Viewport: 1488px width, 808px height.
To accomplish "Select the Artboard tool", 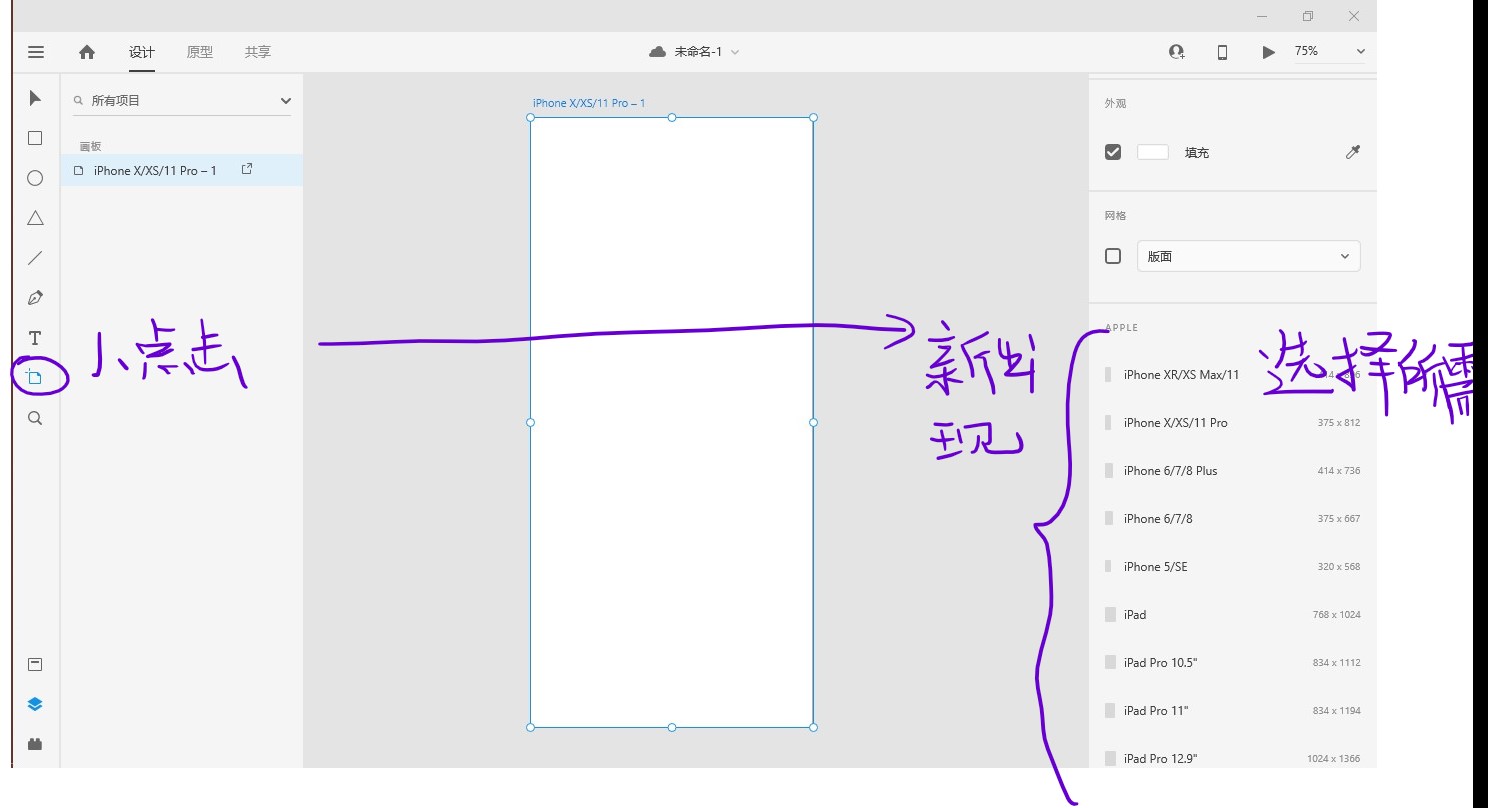I will pos(35,377).
